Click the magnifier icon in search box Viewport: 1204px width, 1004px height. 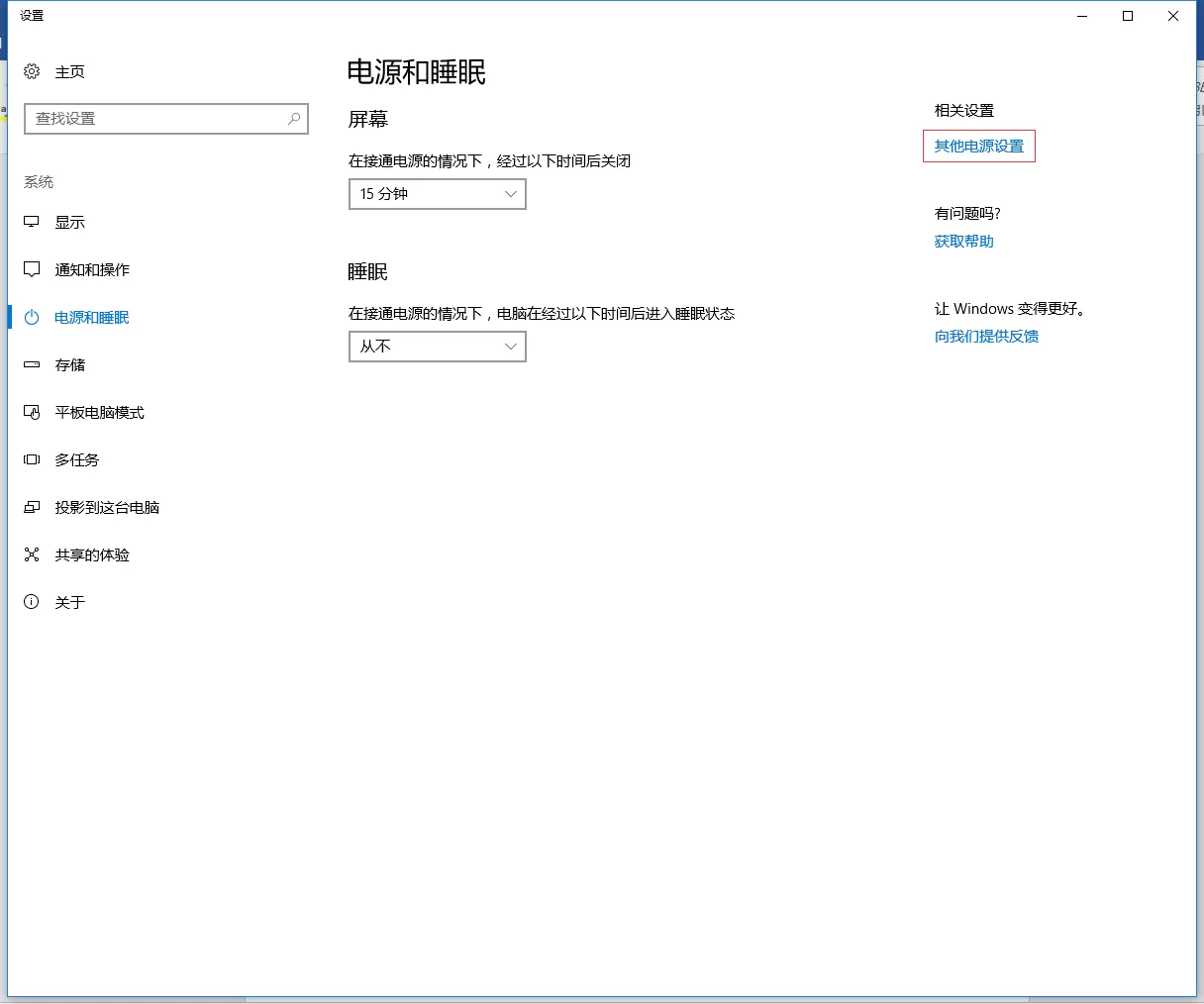292,119
